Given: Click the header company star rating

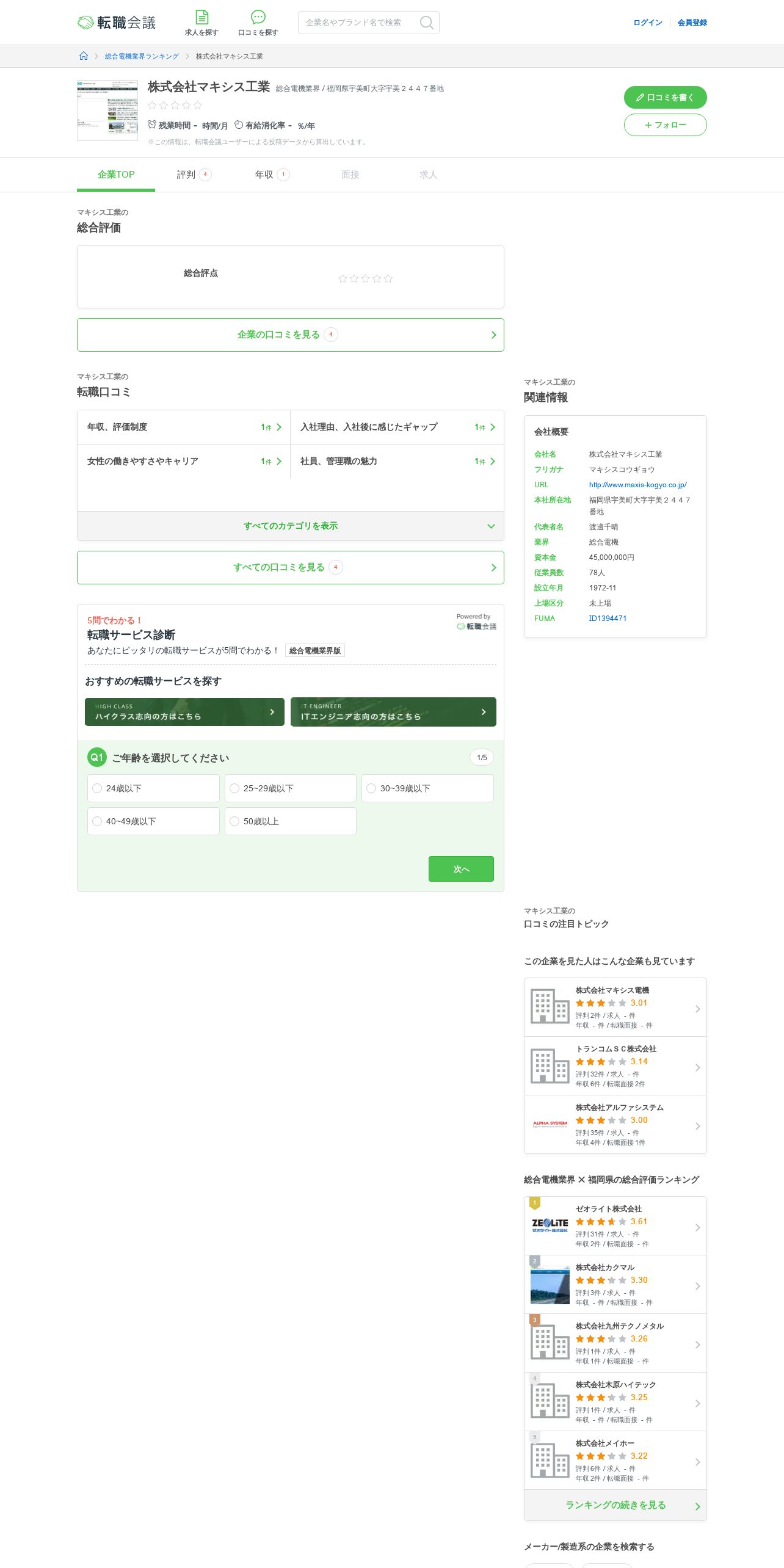Looking at the screenshot, I should click(x=175, y=105).
